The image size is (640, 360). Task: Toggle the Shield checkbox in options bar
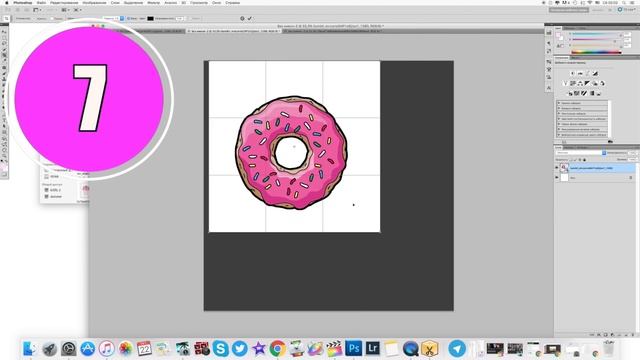coord(128,18)
